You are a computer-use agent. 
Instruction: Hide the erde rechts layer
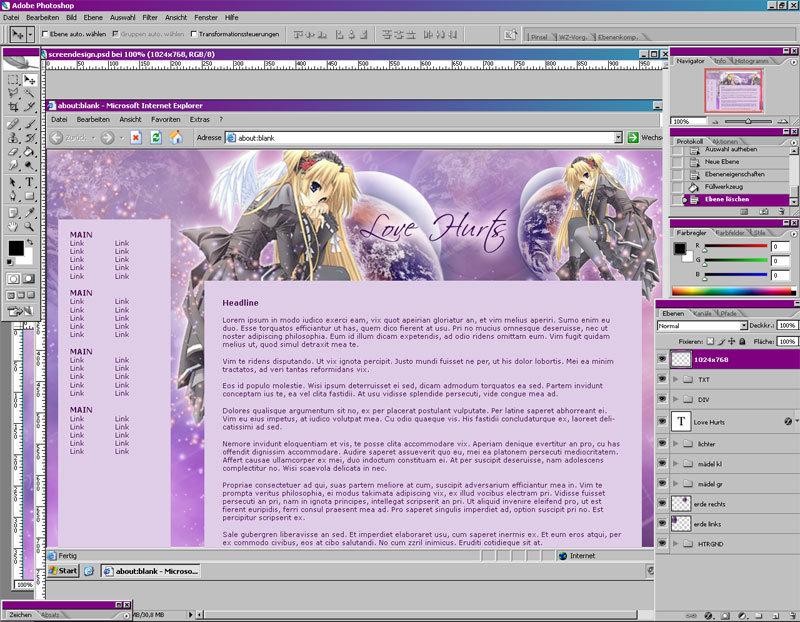662,504
